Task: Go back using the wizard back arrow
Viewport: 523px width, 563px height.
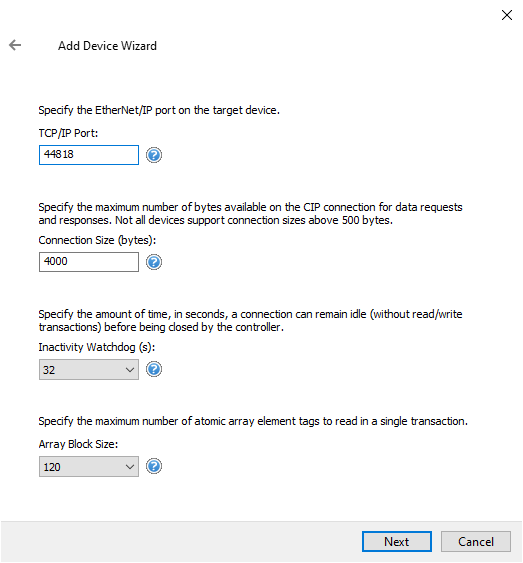Action: tap(15, 45)
